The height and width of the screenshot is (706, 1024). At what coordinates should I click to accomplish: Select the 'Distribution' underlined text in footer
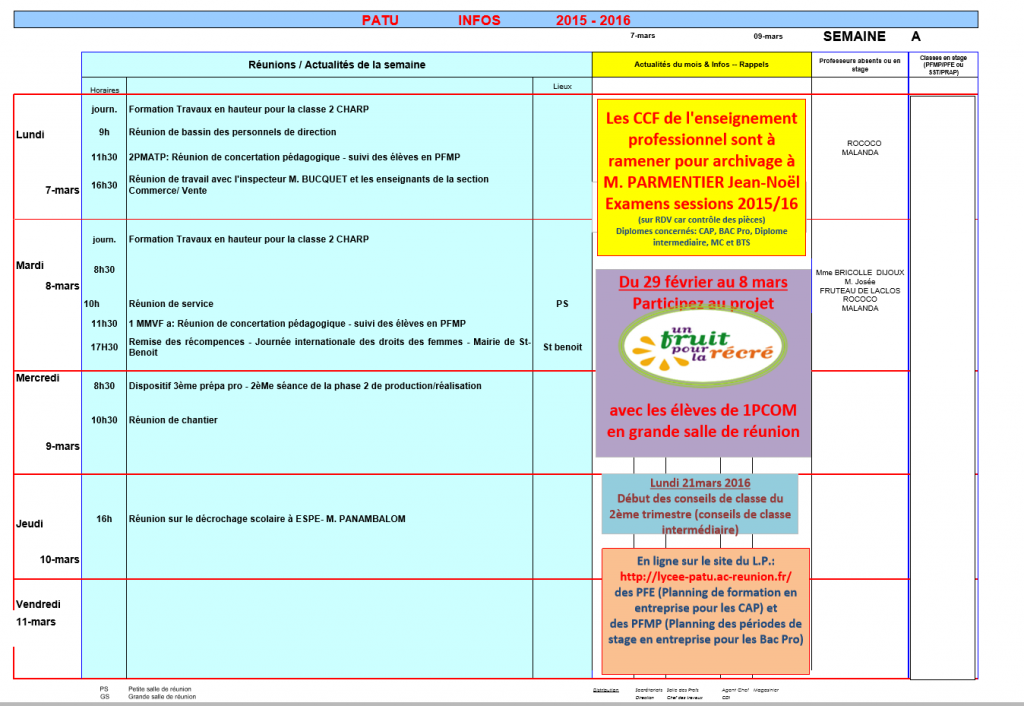click(x=606, y=690)
